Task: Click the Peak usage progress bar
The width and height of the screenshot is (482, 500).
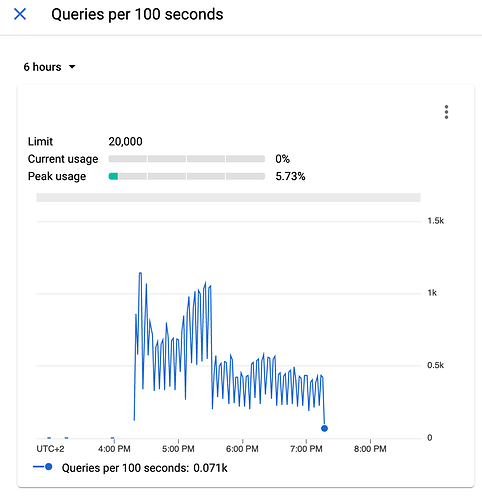Action: coord(187,176)
